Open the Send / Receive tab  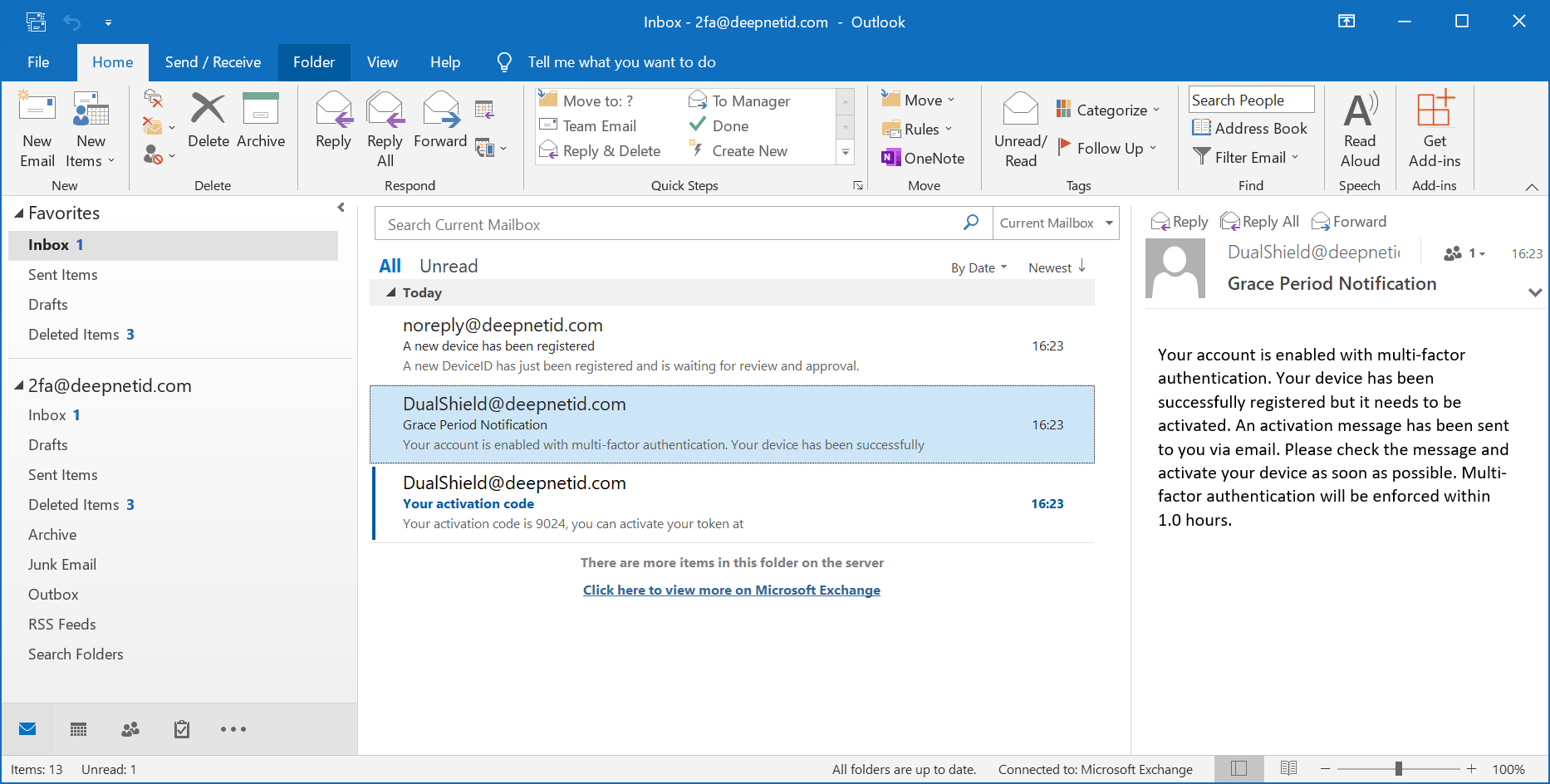click(213, 62)
